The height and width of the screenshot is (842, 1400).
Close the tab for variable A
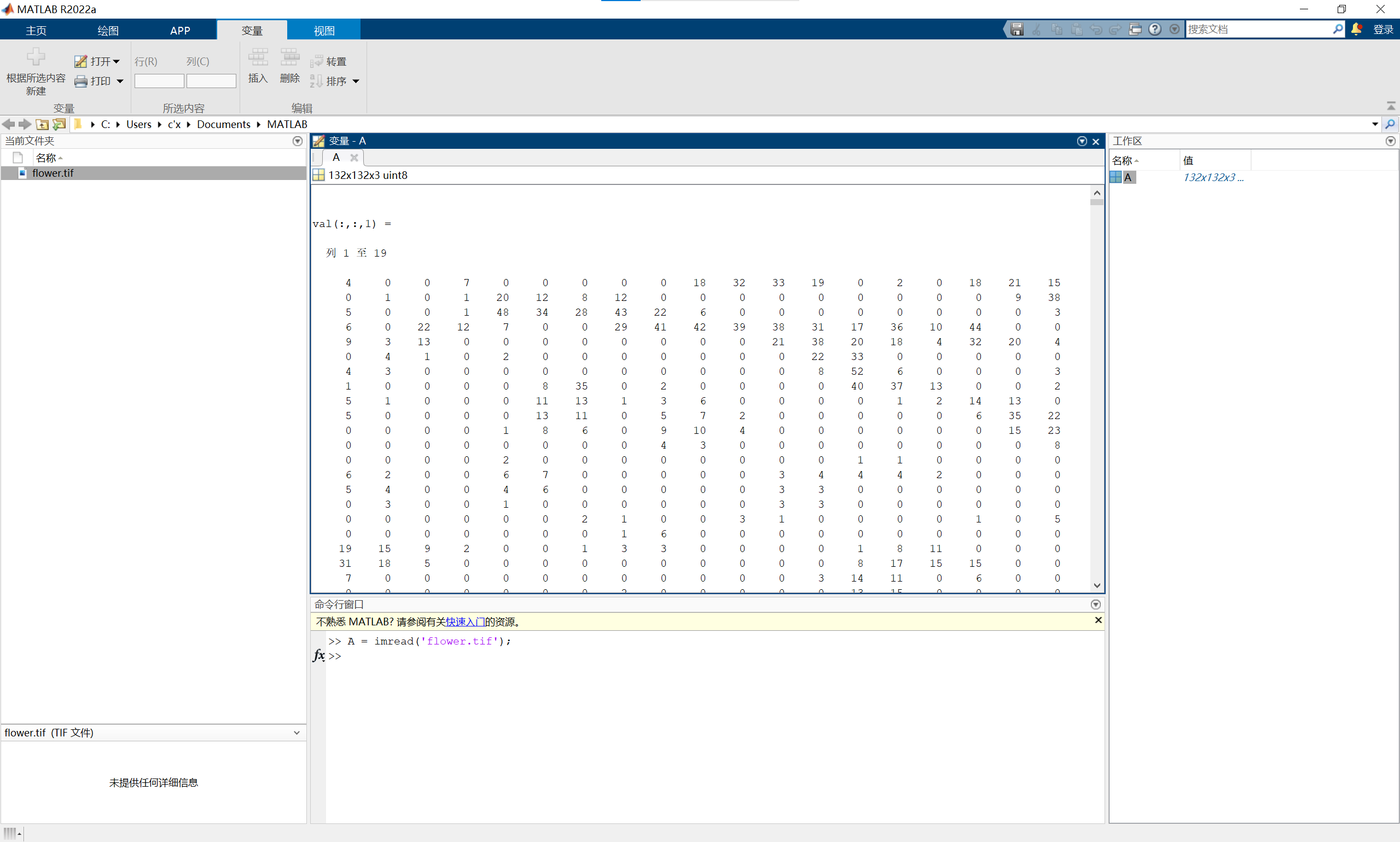[x=354, y=158]
